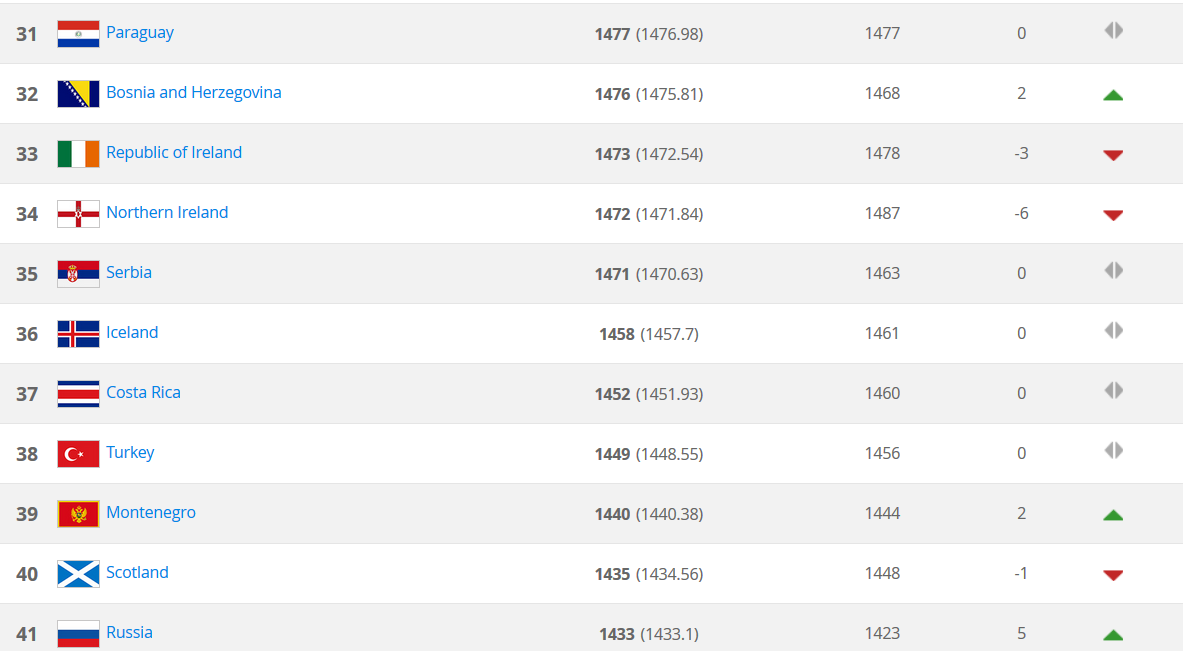Screen dimensions: 1183x651
Task: Click the Iceland flag icon
Action: tap(78, 334)
